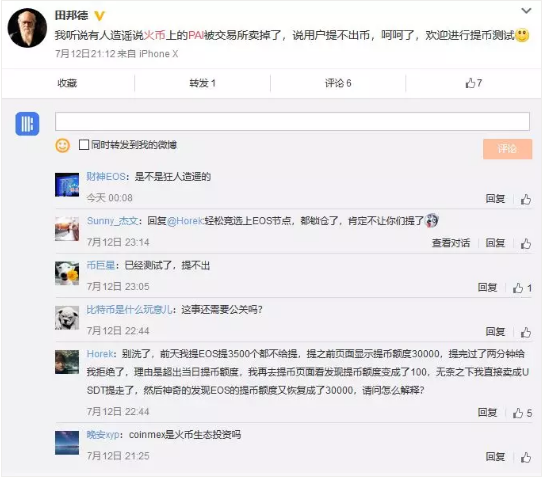The height and width of the screenshot is (479, 546).
Task: Click 收藏 to bookmark the post
Action: click(67, 83)
